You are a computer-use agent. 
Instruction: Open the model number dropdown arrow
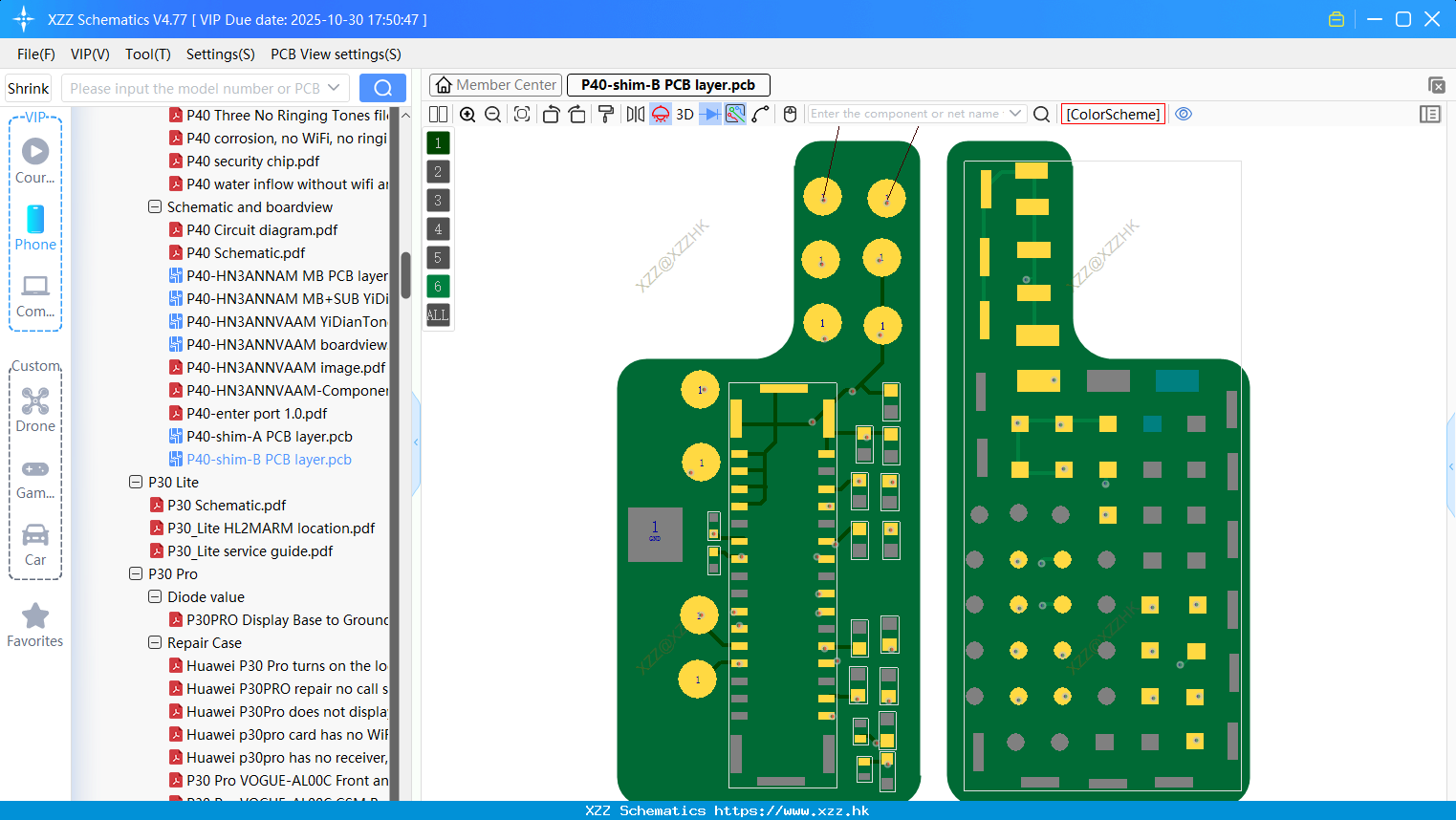[x=334, y=88]
